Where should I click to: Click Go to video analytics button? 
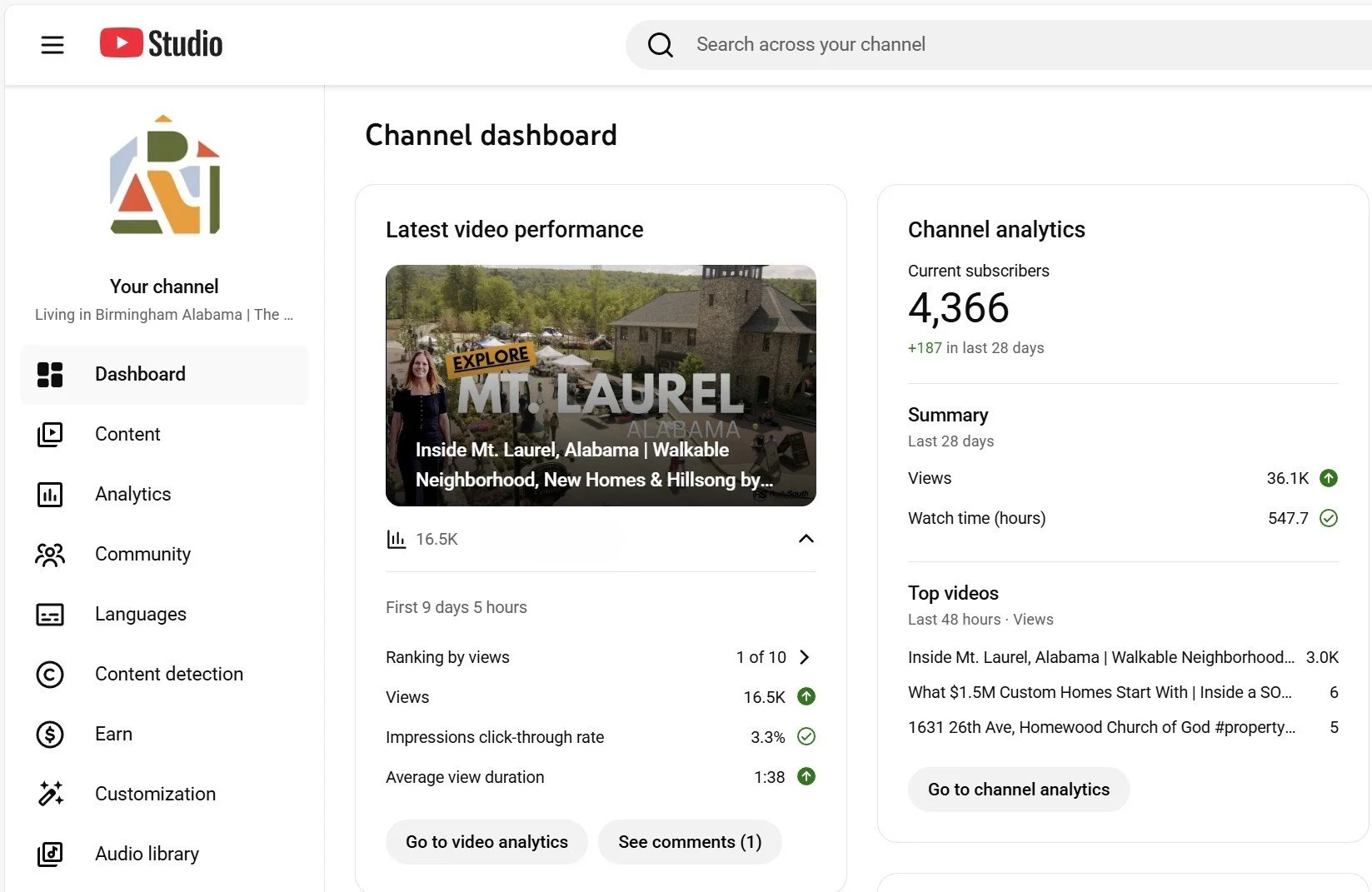tap(486, 842)
